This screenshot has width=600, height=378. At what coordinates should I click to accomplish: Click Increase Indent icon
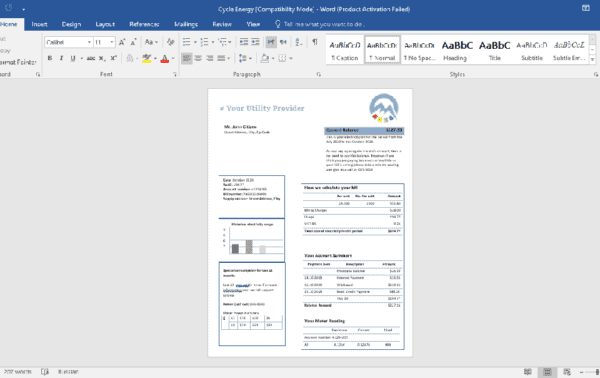click(x=255, y=42)
